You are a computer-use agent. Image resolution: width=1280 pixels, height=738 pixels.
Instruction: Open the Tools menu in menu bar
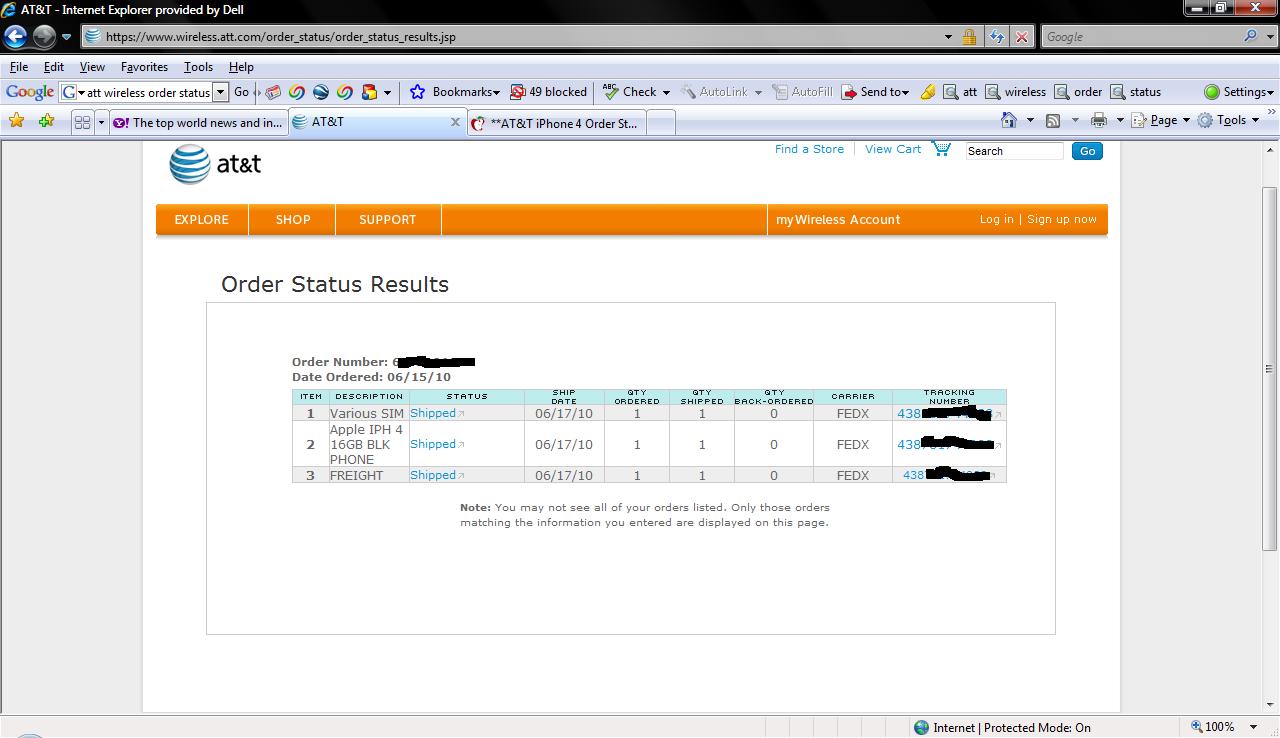[x=198, y=67]
